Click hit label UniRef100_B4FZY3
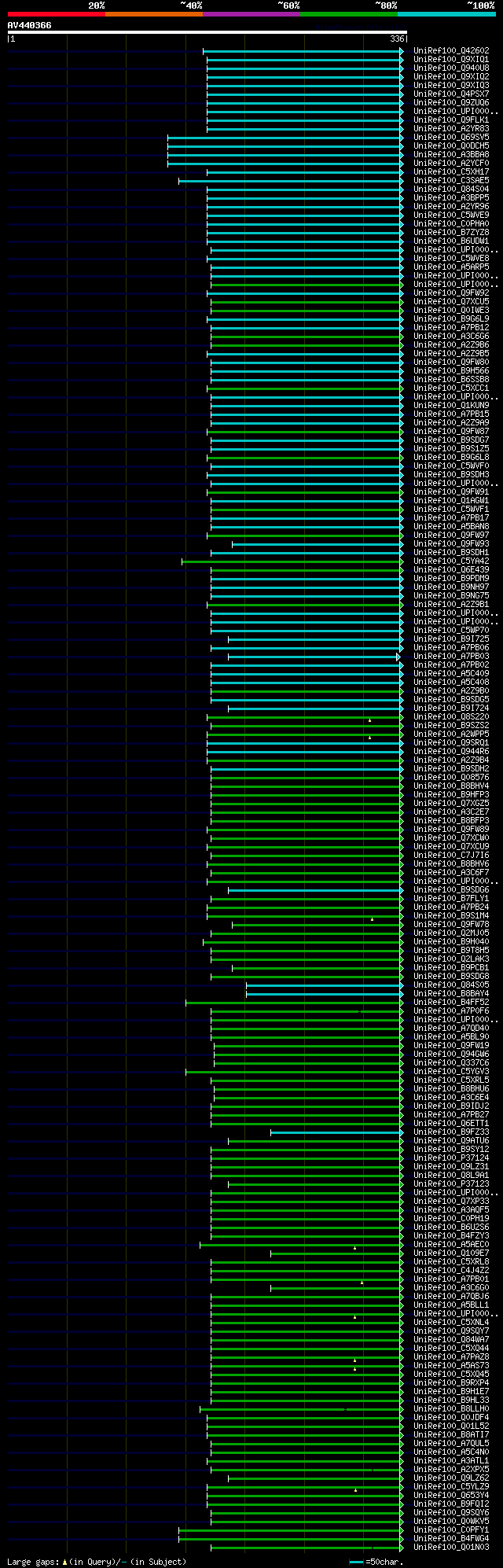The width and height of the screenshot is (503, 1568). tap(451, 1236)
